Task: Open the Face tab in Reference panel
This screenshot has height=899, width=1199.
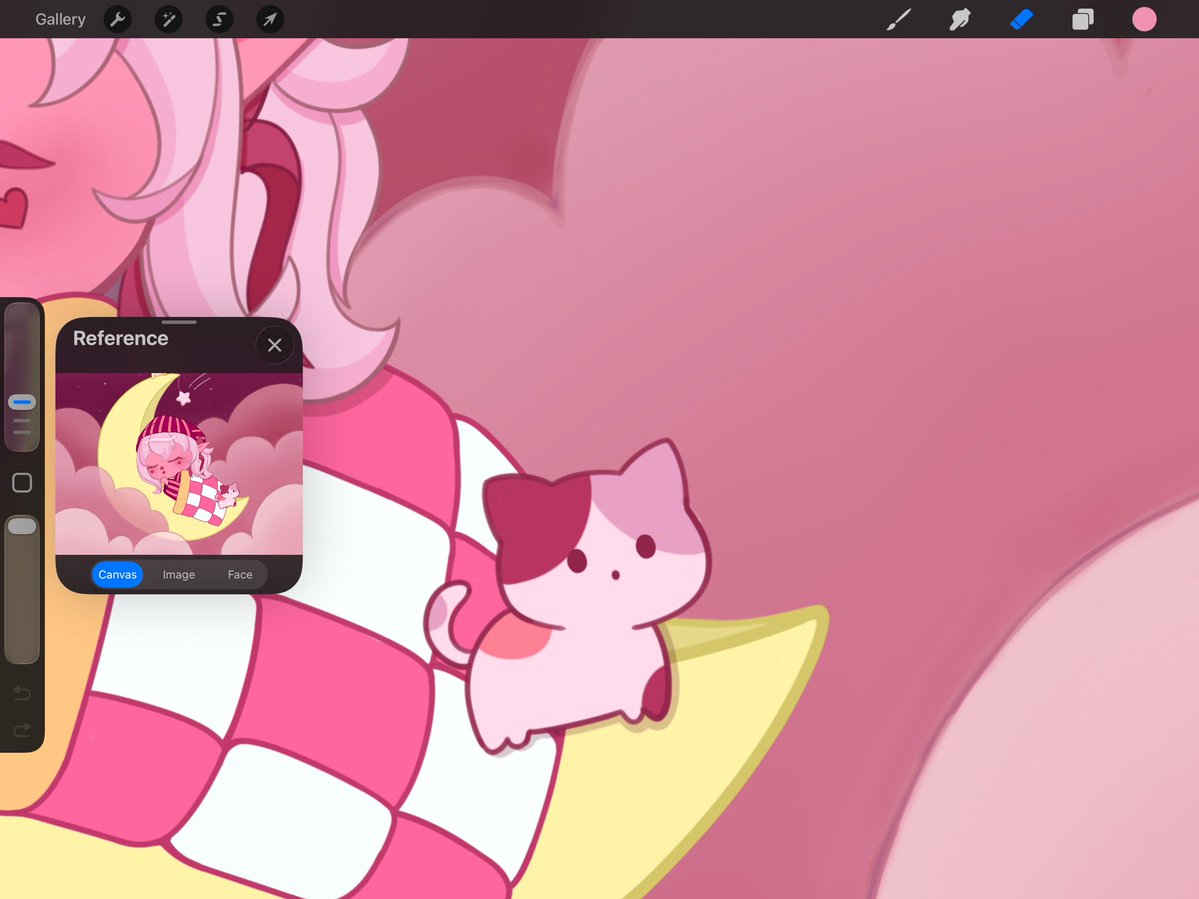Action: [239, 574]
